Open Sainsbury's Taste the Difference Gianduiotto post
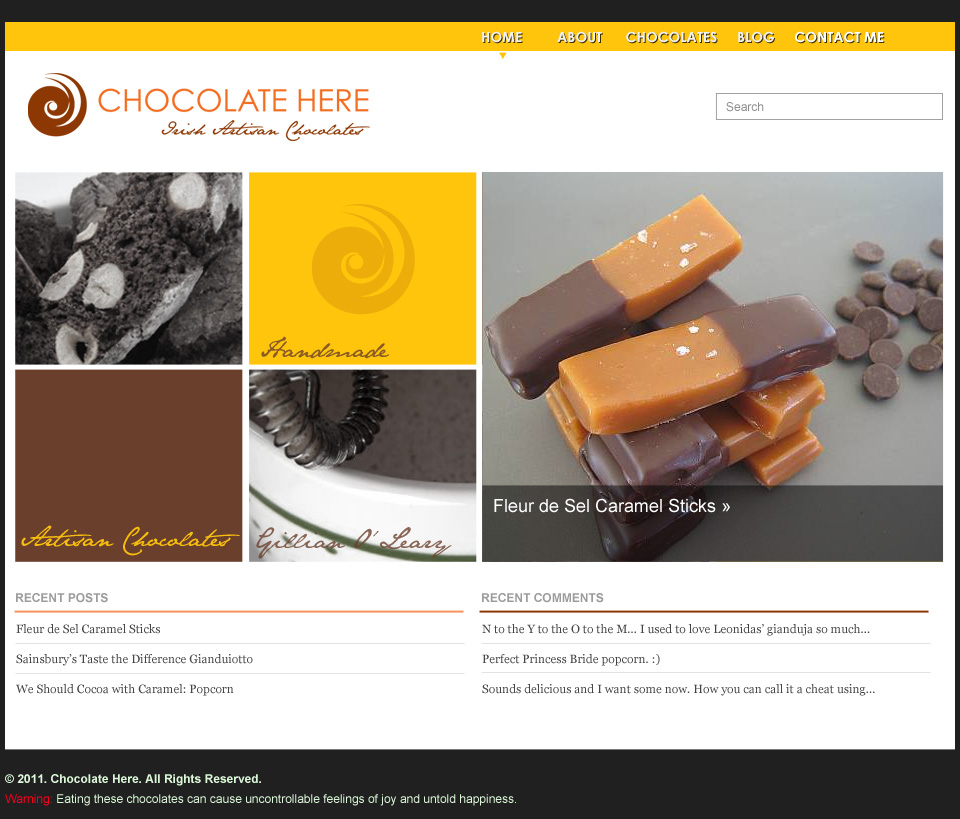Image resolution: width=960 pixels, height=819 pixels. (x=134, y=659)
